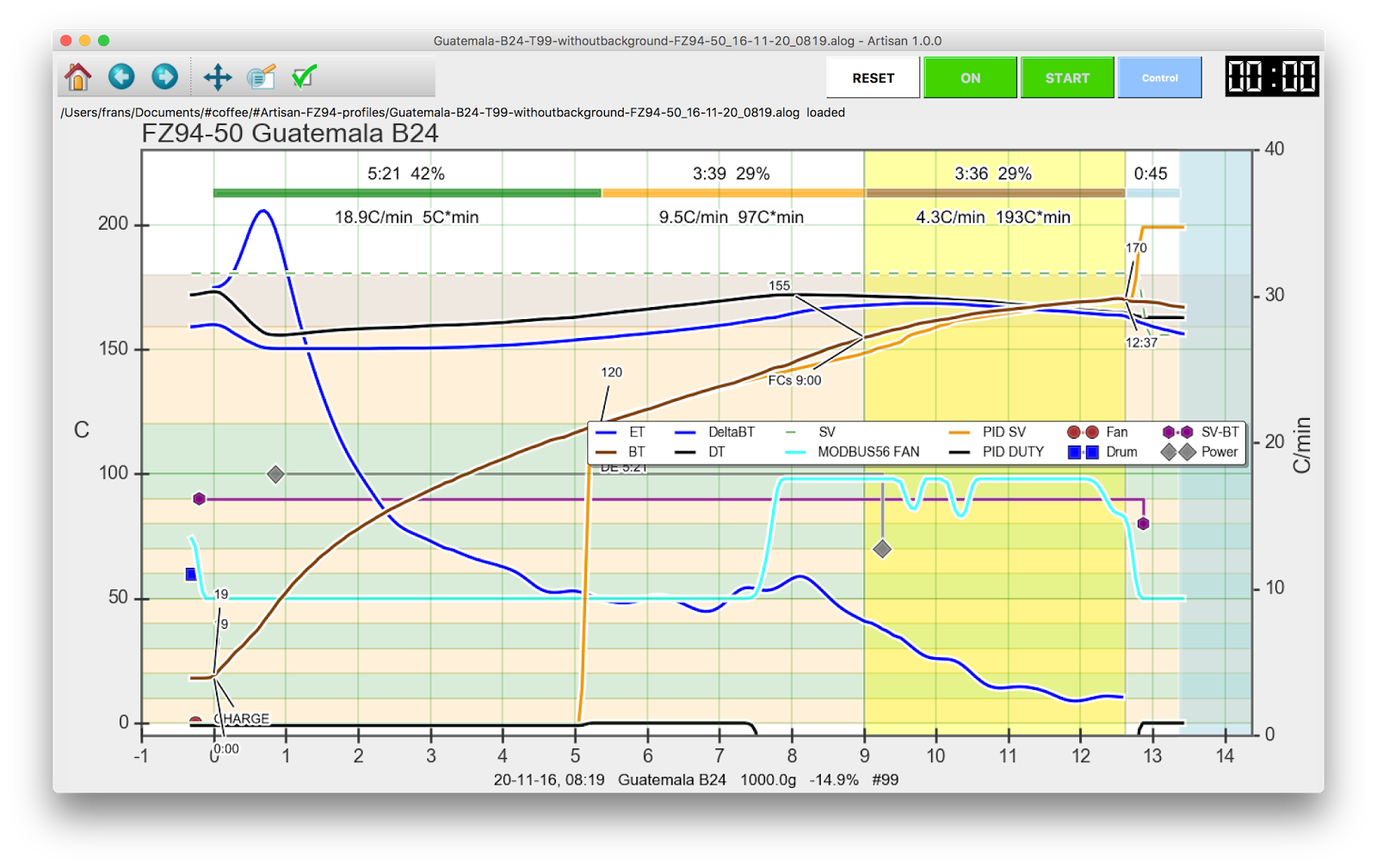Viewport: 1377px width, 868px height.
Task: Click the "4.3C/min 193C*min" statistic
Action: tap(993, 218)
